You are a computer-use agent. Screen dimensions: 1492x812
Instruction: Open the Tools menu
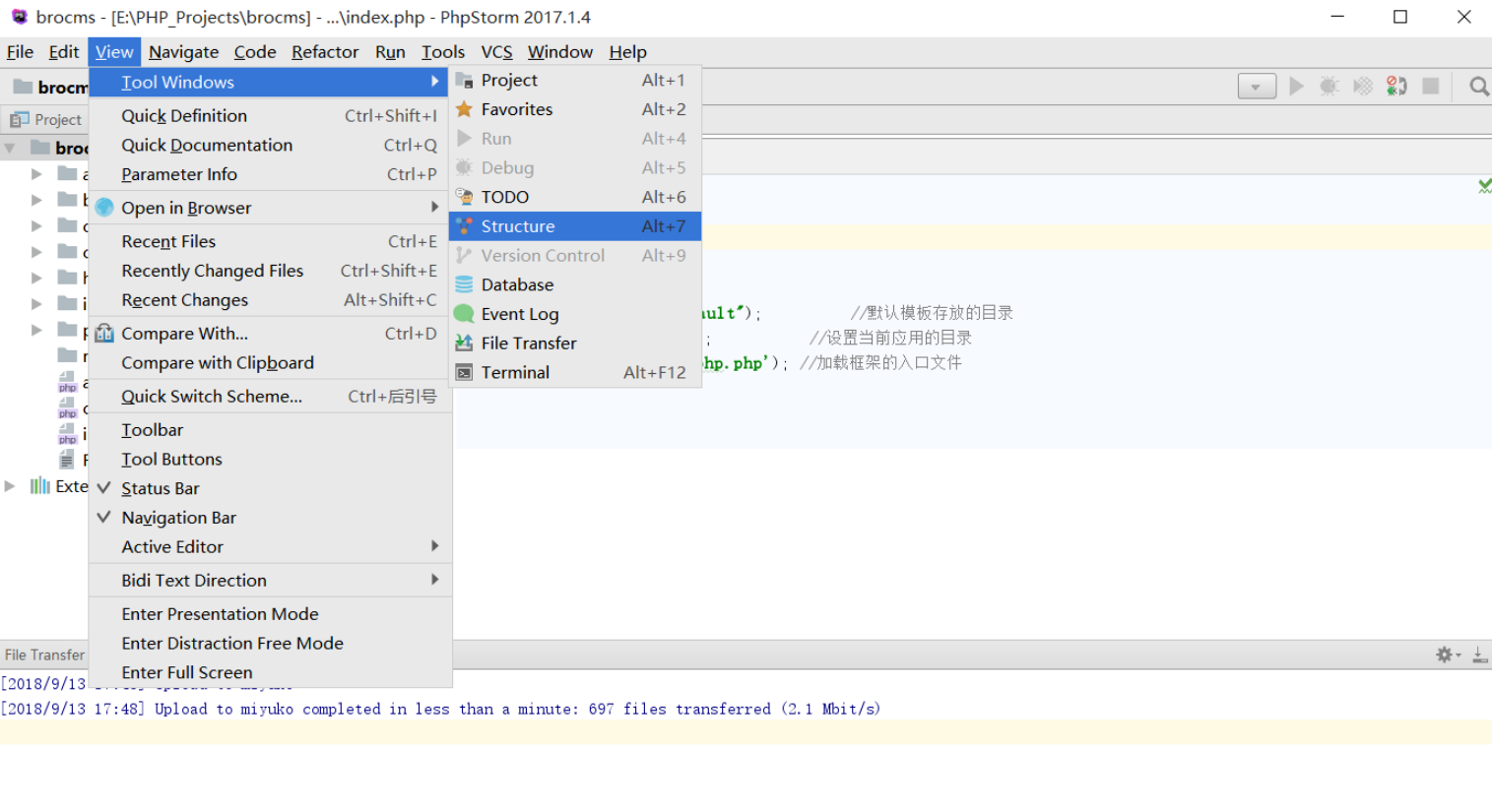click(x=443, y=52)
